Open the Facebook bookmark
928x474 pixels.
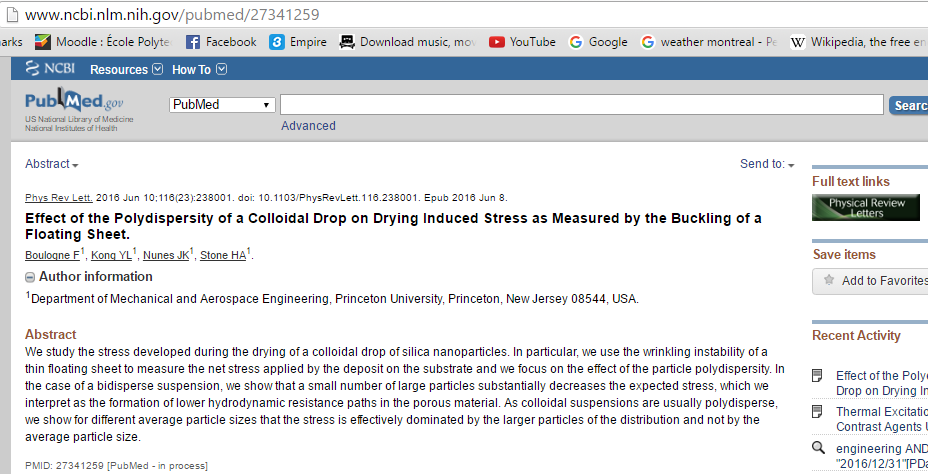[221, 42]
